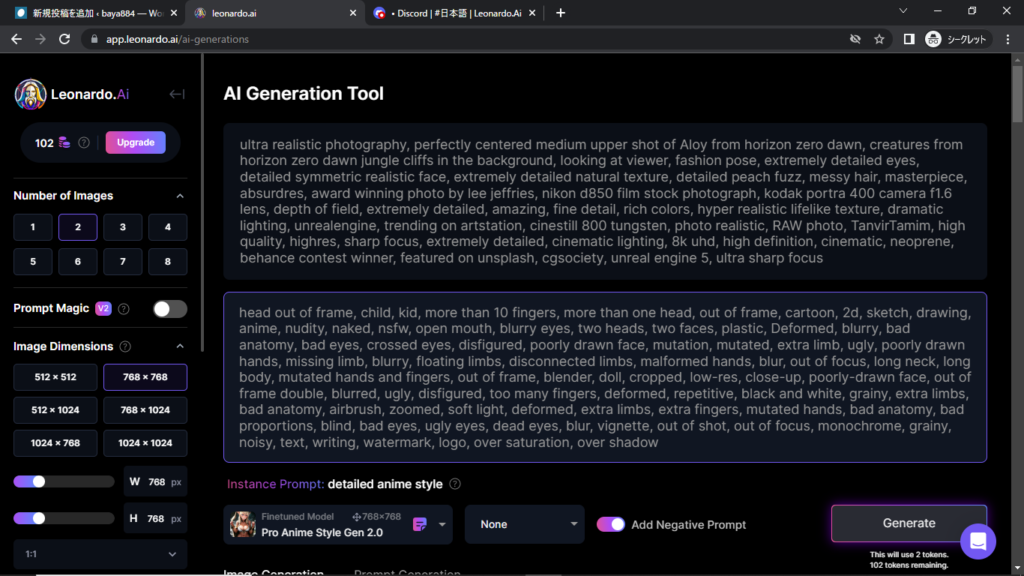Reload the page using the browser refresh icon

(x=65, y=39)
